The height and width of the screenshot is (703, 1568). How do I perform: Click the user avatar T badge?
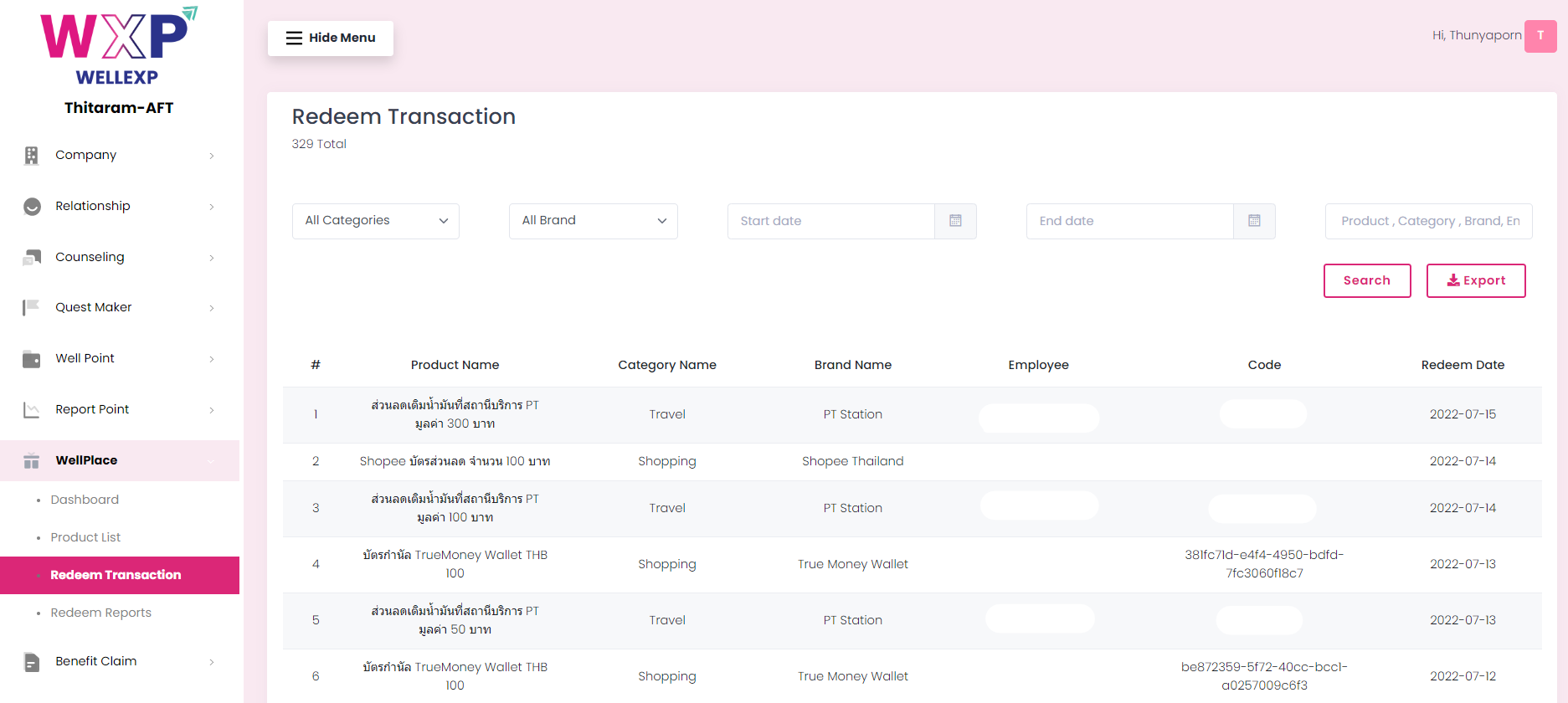point(1540,36)
